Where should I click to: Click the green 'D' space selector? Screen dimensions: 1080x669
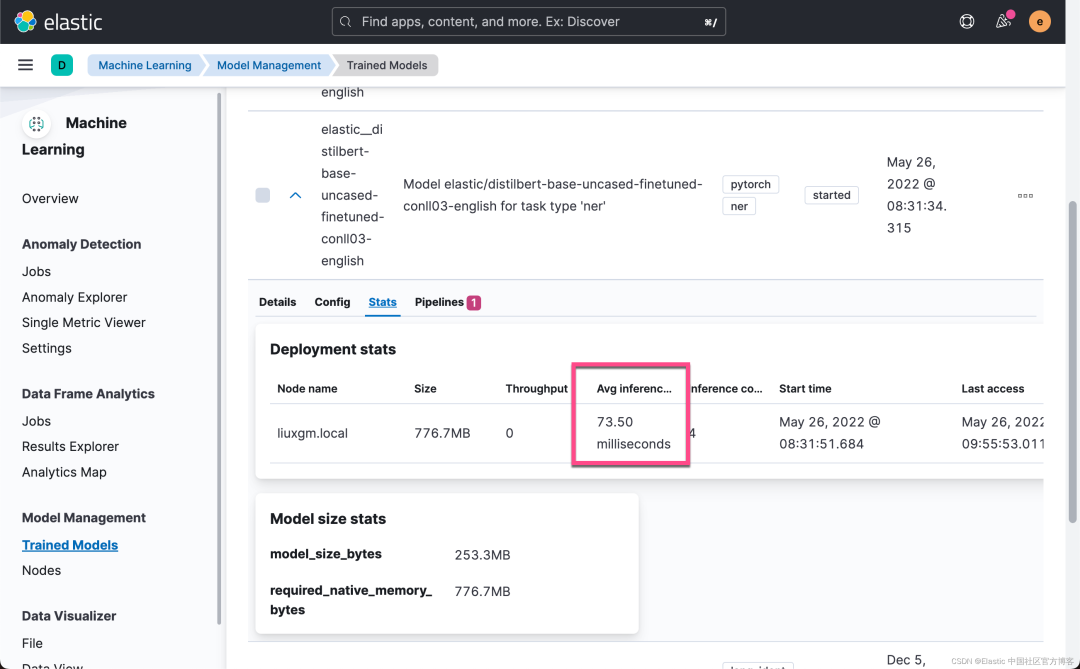coord(62,65)
